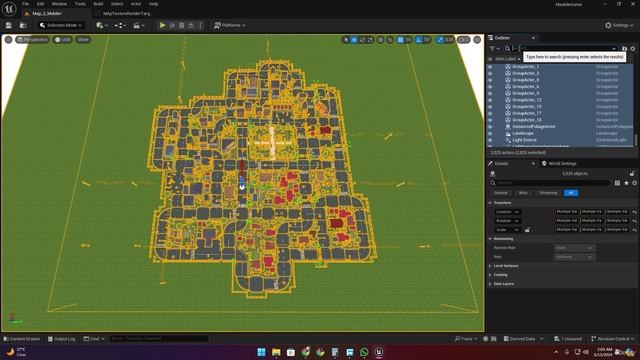Open the viewport Show menu
The width and height of the screenshot is (640, 360).
point(83,40)
